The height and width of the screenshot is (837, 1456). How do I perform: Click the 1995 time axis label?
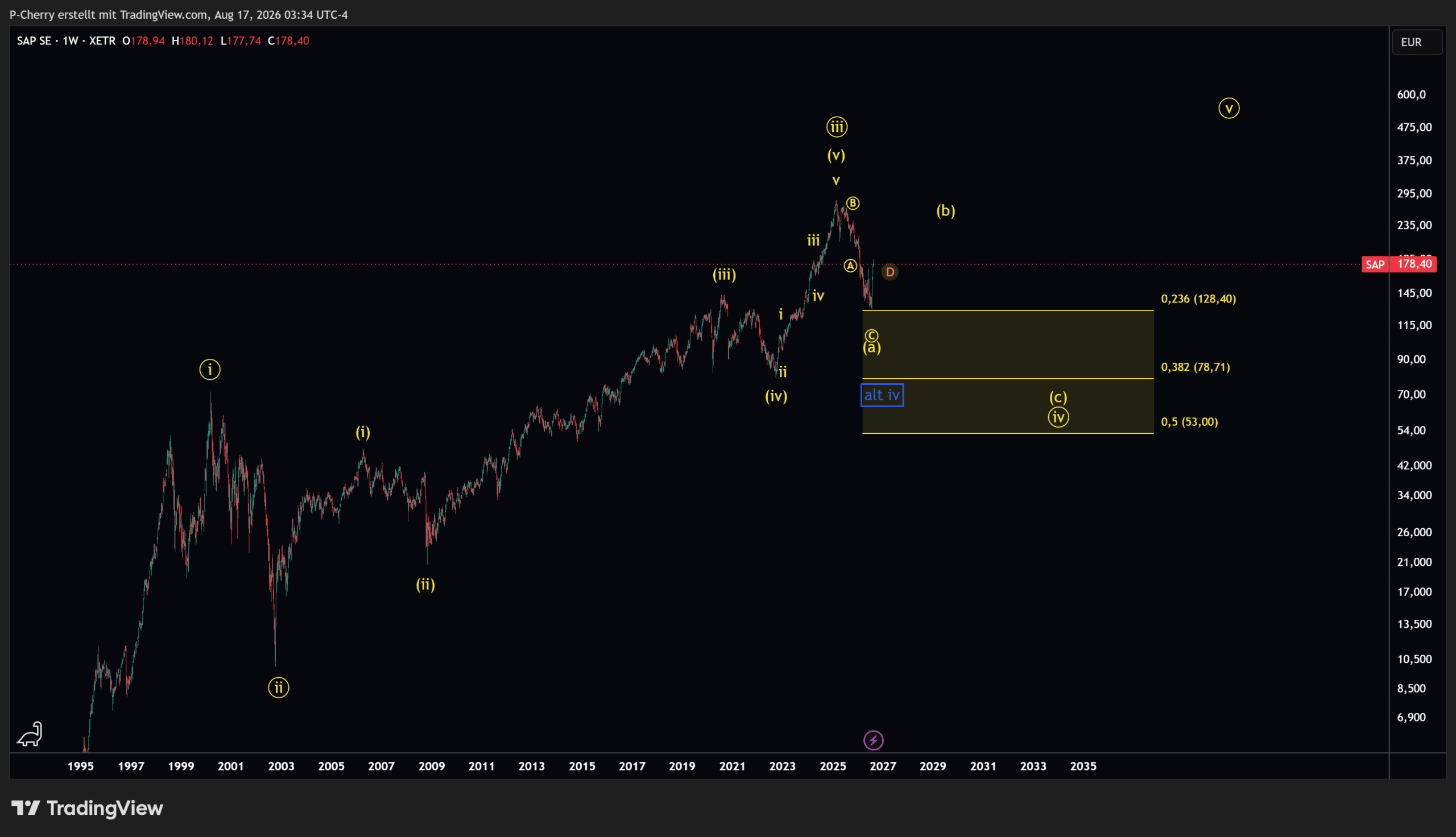tap(80, 766)
